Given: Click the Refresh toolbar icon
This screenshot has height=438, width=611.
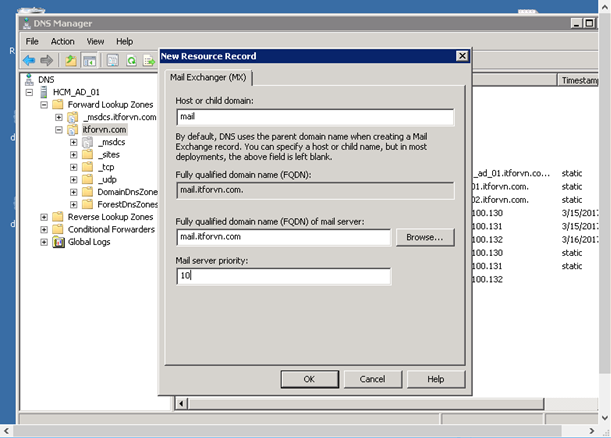Looking at the screenshot, I should [131, 61].
